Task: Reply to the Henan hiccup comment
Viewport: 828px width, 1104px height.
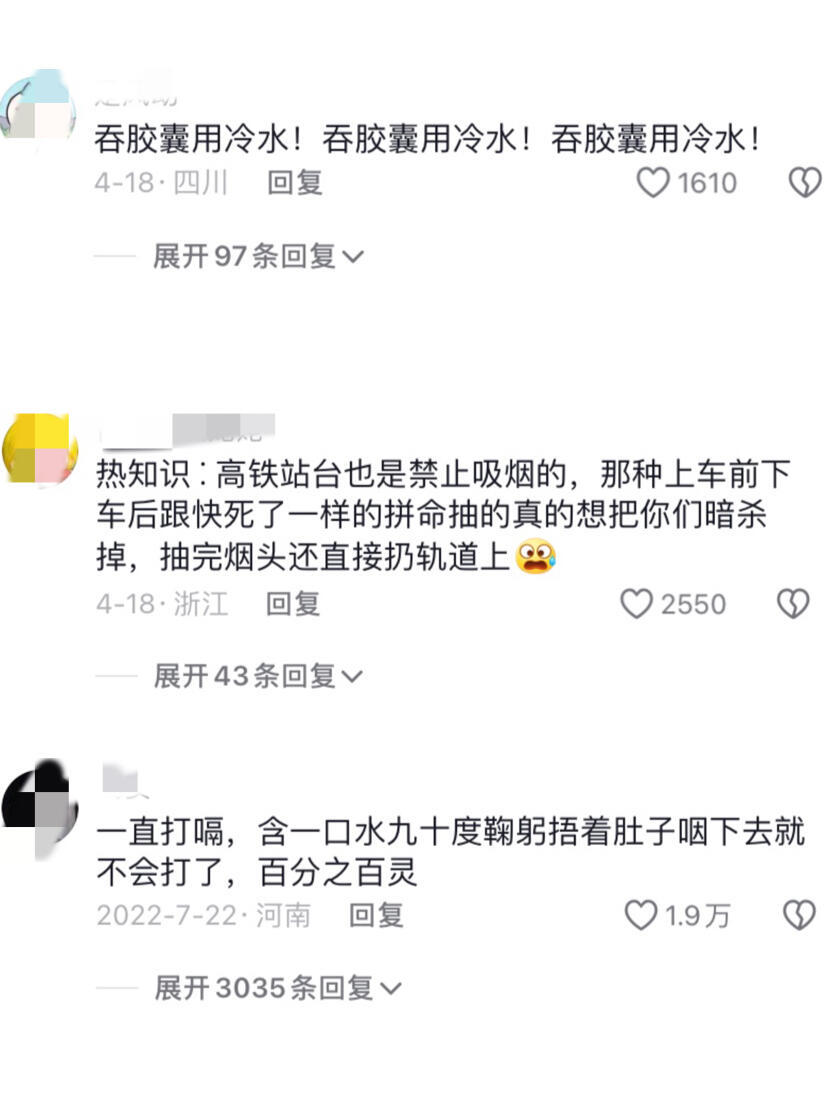Action: (x=376, y=915)
